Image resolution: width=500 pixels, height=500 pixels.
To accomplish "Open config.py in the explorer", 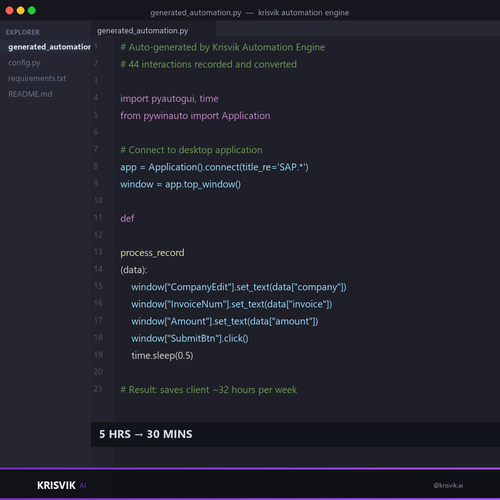I will click(x=24, y=63).
